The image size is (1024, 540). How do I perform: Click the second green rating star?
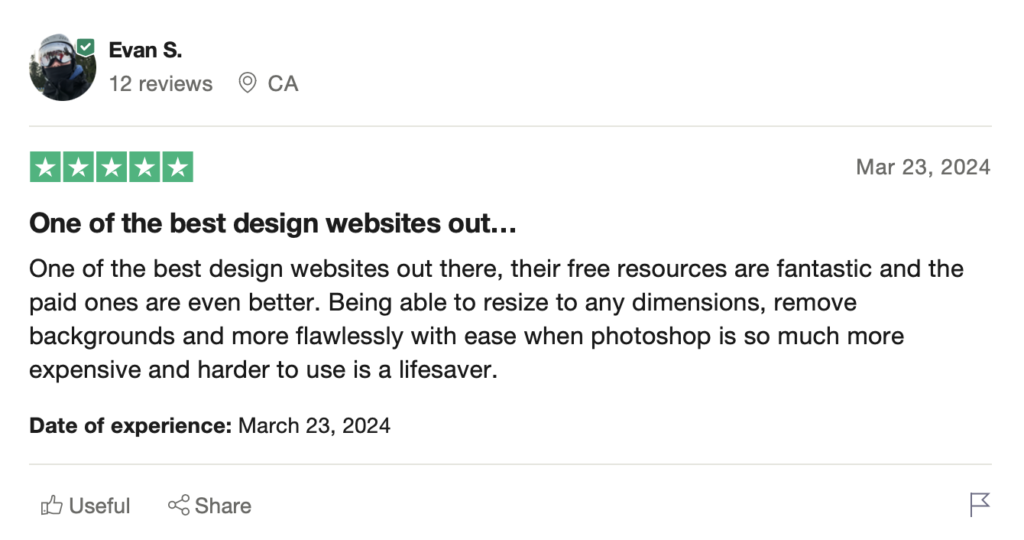(78, 167)
